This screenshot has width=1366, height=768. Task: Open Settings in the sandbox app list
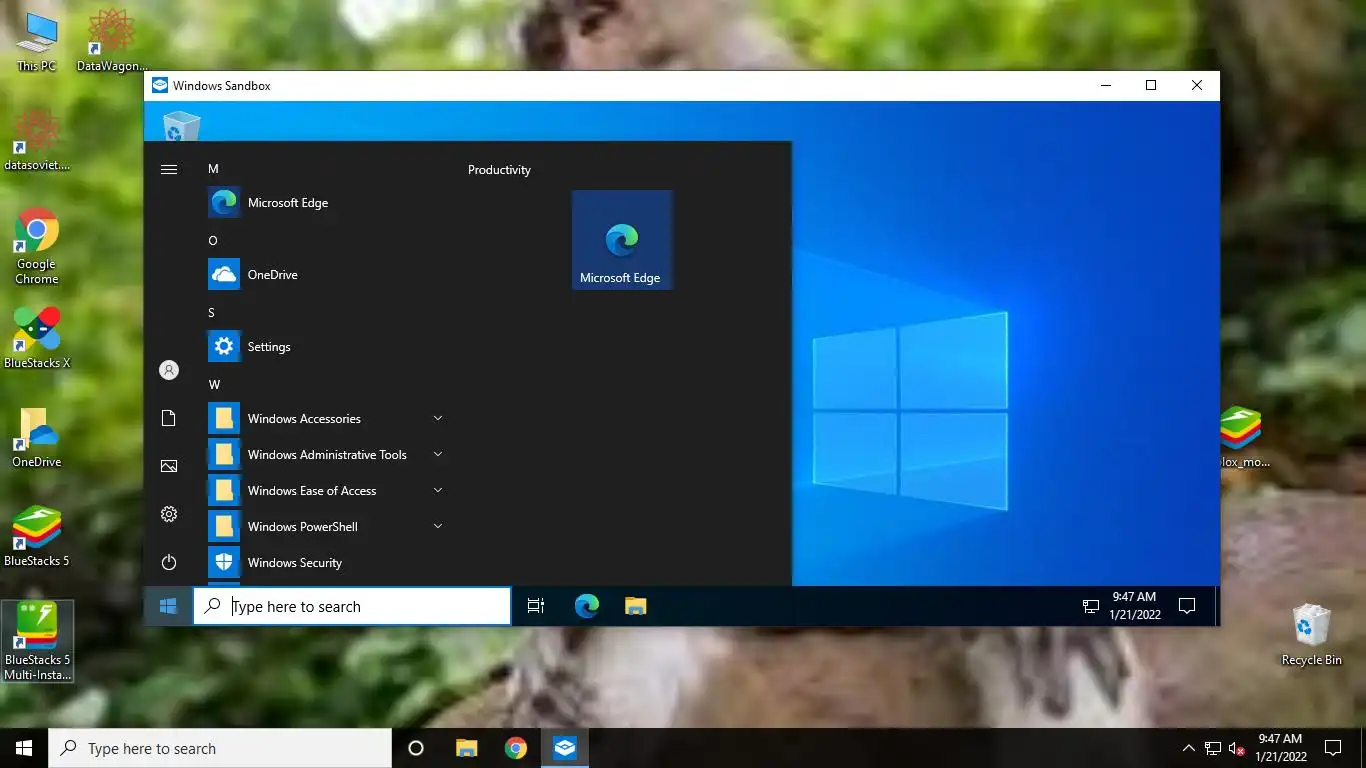click(325, 347)
